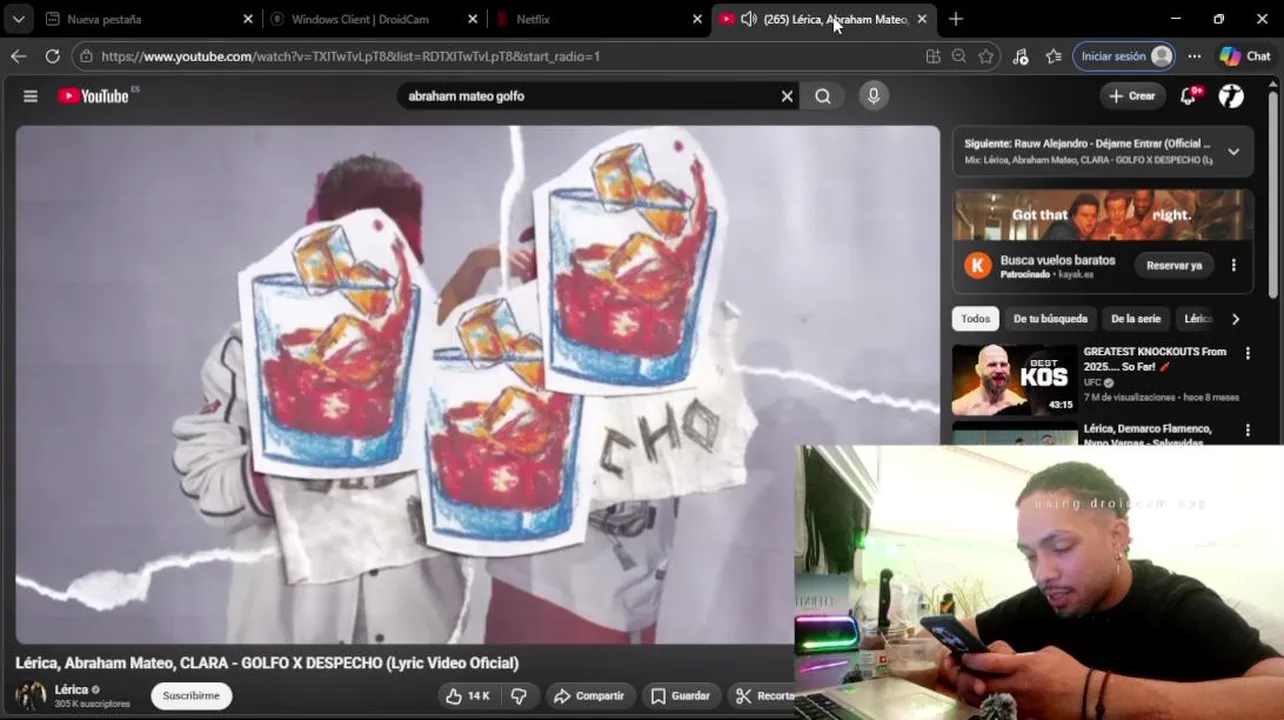Open the media control music icon
Screen dimensions: 1284x720
(1020, 56)
